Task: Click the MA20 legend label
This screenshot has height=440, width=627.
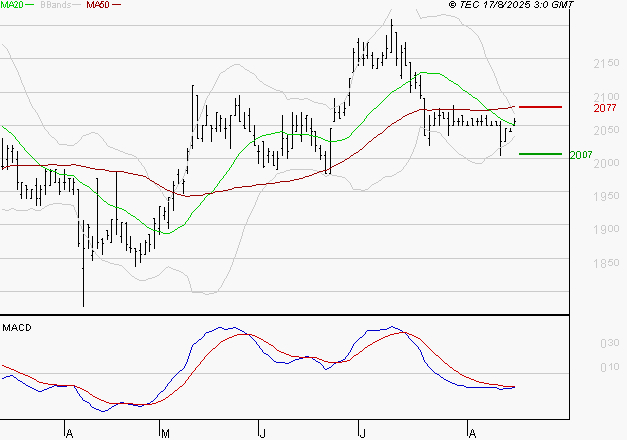Action: [x=13, y=6]
